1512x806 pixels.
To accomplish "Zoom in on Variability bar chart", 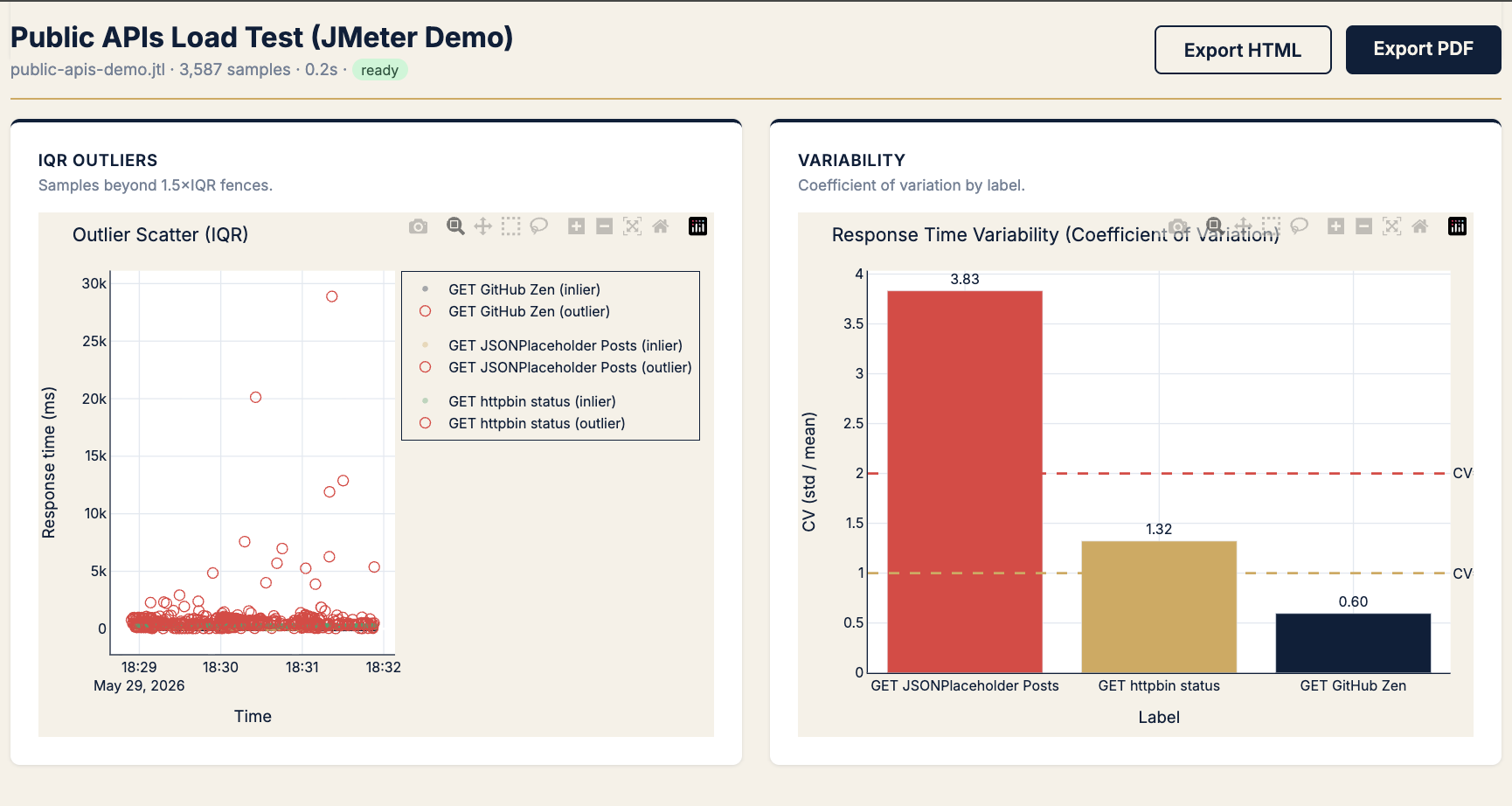I will click(x=1335, y=226).
